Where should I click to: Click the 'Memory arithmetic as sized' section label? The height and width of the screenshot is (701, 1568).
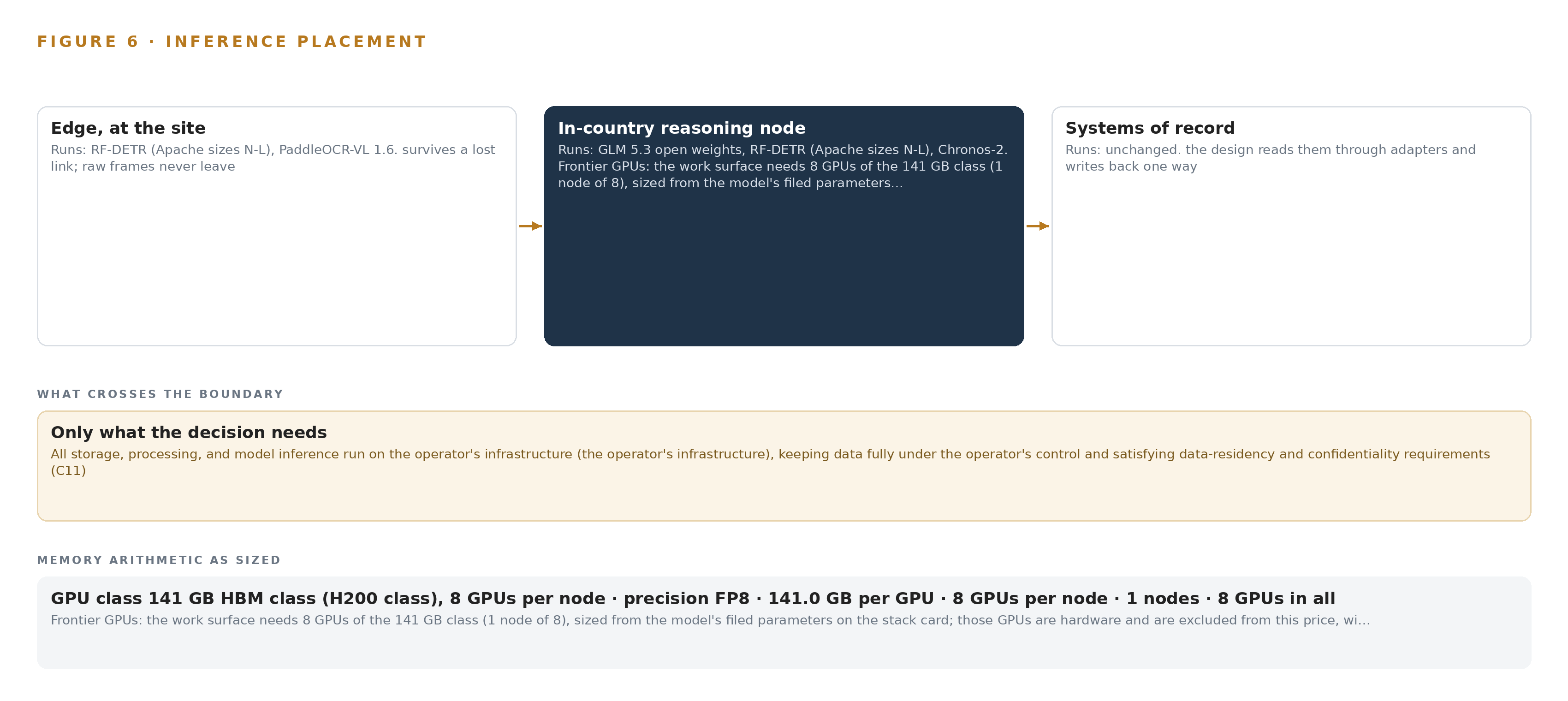159,560
